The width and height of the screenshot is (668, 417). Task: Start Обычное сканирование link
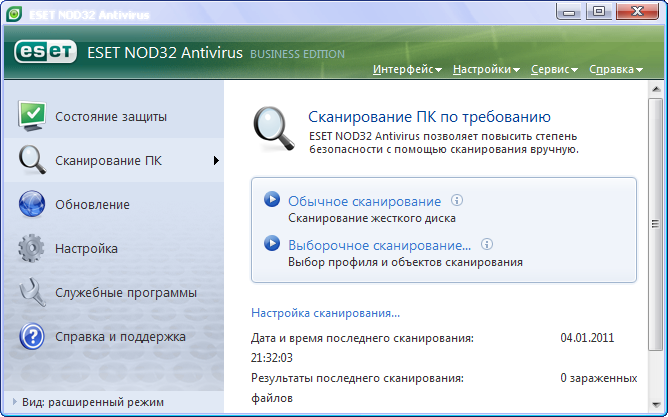pyautogui.click(x=364, y=201)
